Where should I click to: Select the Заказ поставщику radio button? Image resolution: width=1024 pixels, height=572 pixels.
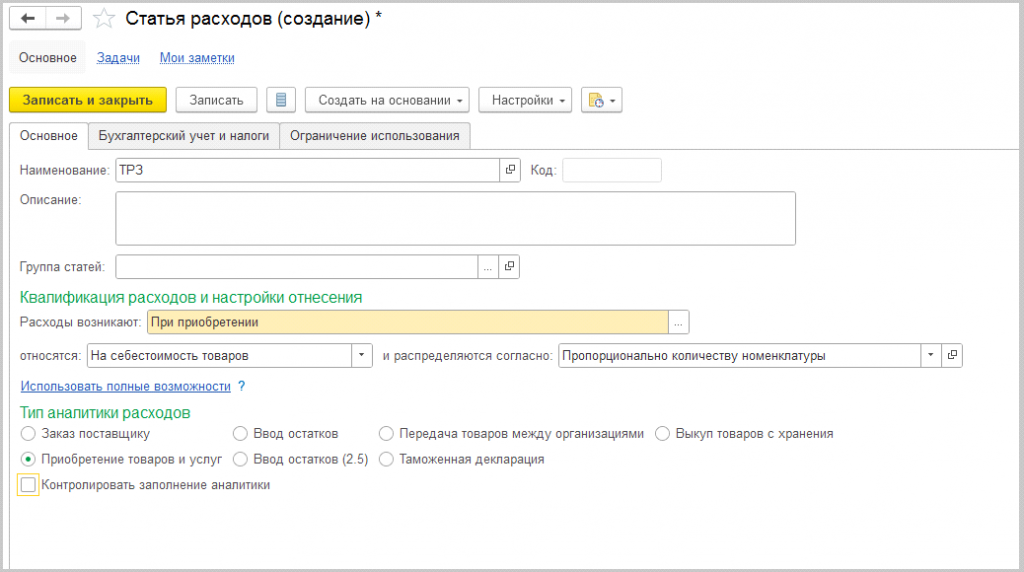(27, 434)
